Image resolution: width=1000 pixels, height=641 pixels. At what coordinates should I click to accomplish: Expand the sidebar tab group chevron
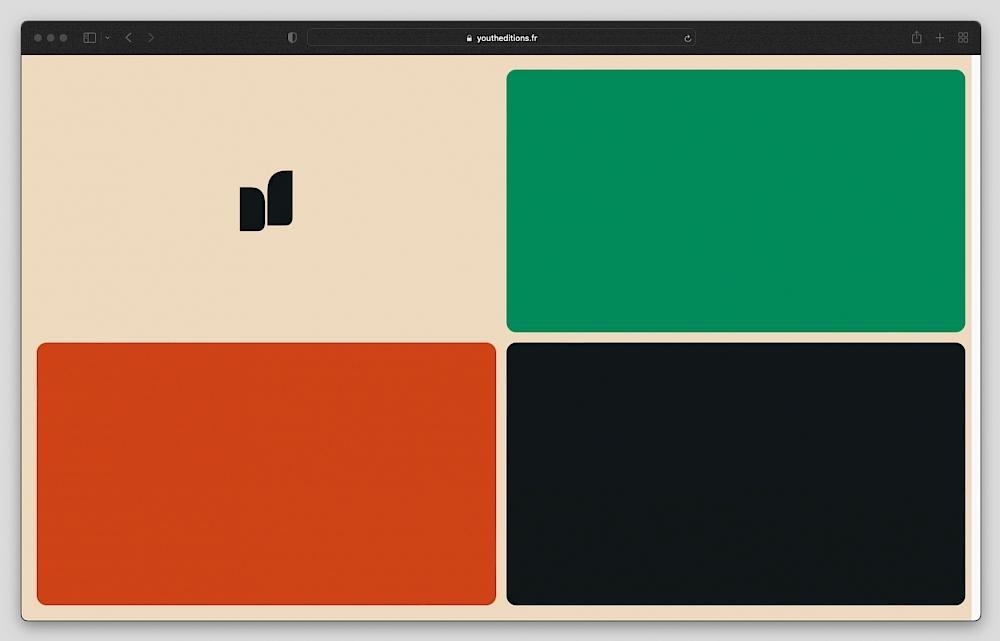pos(107,38)
